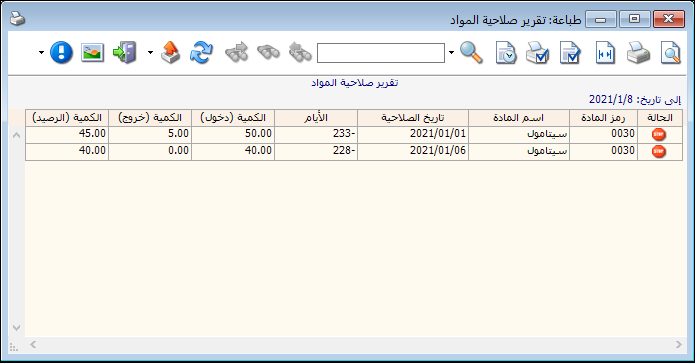Image resolution: width=695 pixels, height=363 pixels.
Task: Expand dropdown arrow next to export icon
Action: point(150,53)
